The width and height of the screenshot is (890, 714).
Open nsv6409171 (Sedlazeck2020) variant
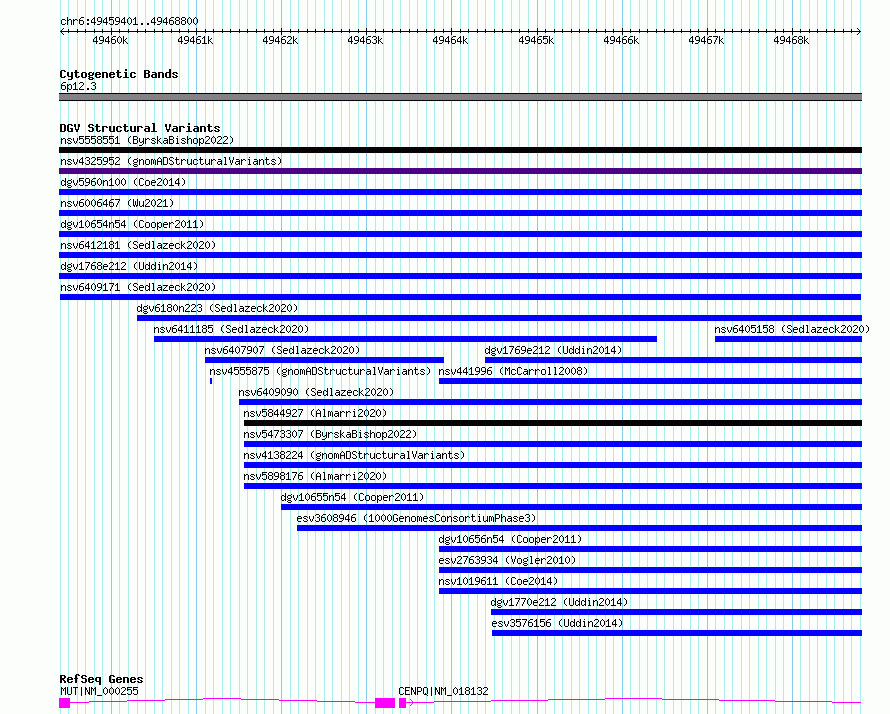[138, 287]
